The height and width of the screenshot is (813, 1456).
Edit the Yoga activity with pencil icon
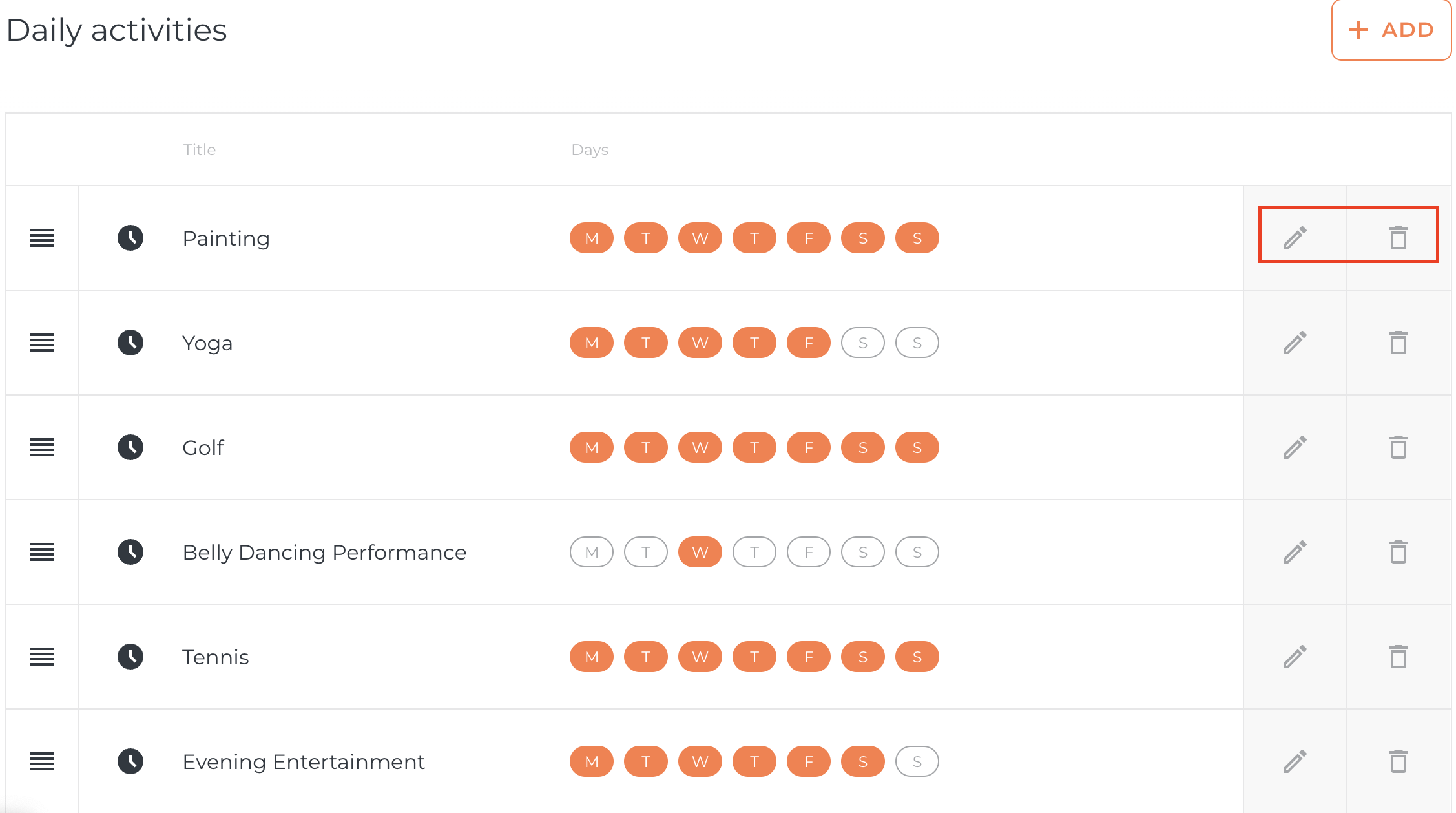pyautogui.click(x=1295, y=343)
